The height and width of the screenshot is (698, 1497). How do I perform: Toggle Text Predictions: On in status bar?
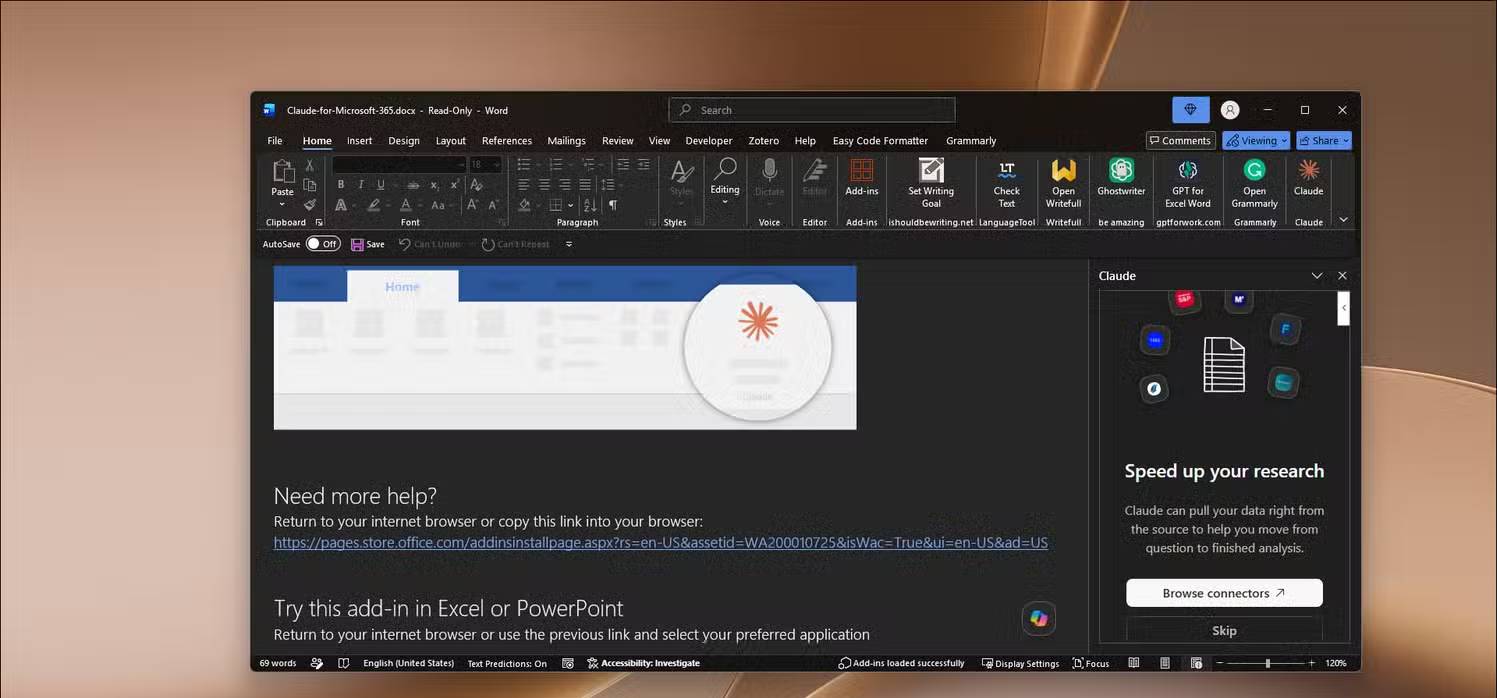pos(507,663)
